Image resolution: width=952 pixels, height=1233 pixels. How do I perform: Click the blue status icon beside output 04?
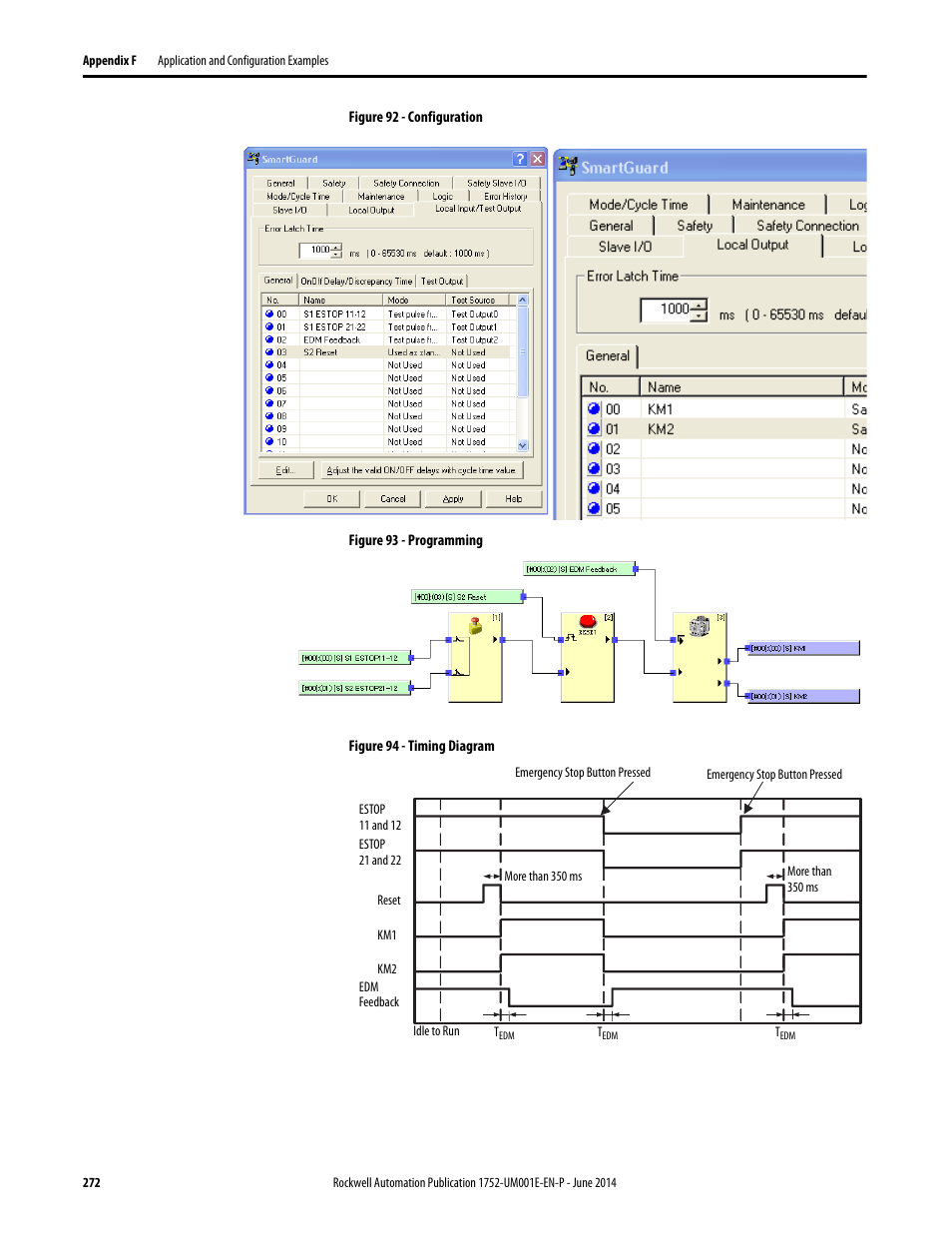tap(594, 488)
